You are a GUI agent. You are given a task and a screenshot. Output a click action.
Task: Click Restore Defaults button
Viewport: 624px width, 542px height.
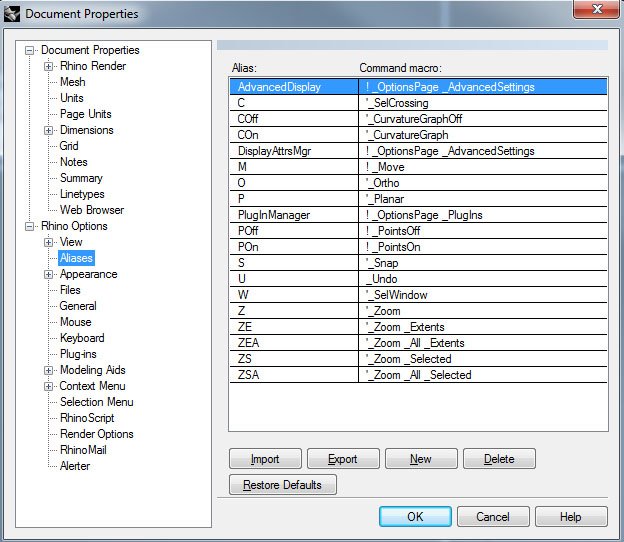(282, 485)
